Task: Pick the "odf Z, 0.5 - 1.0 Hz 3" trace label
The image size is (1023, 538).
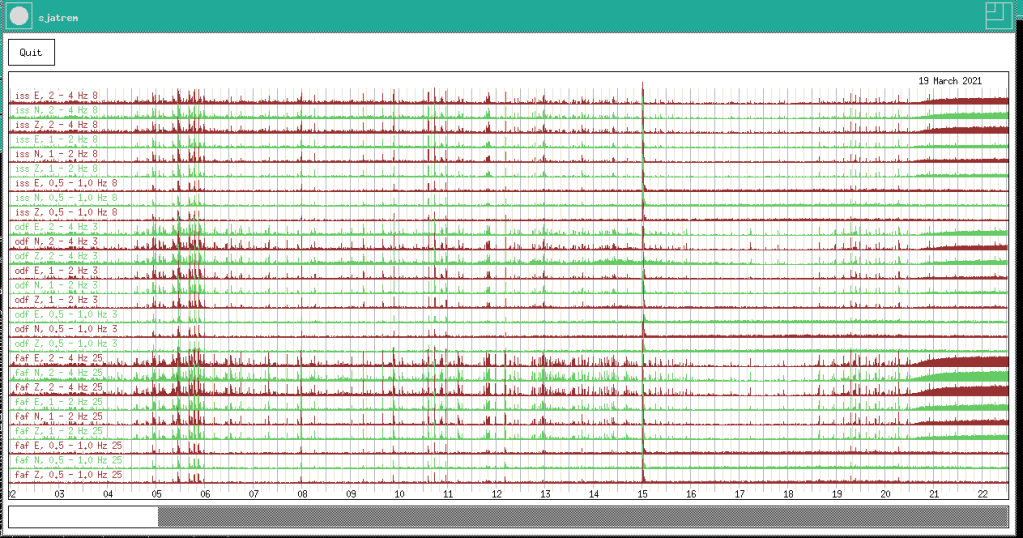Action: pyautogui.click(x=67, y=343)
